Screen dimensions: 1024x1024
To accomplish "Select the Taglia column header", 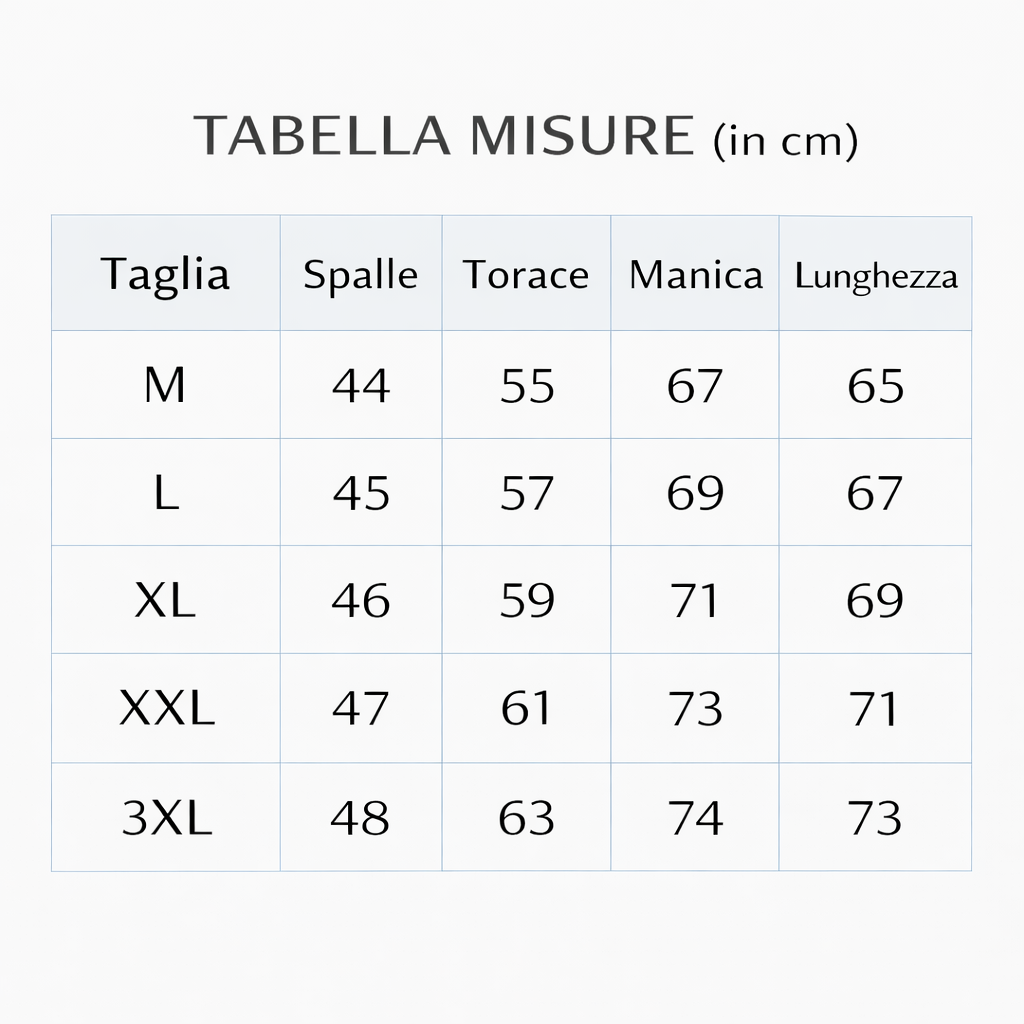I will click(165, 274).
